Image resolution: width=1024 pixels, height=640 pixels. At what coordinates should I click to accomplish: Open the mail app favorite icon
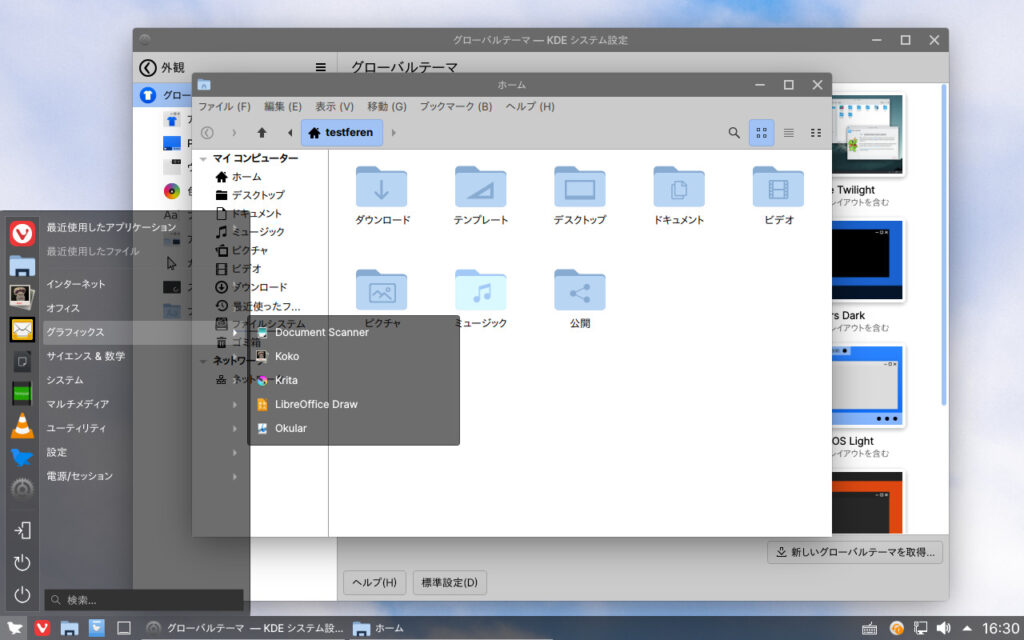(x=22, y=330)
